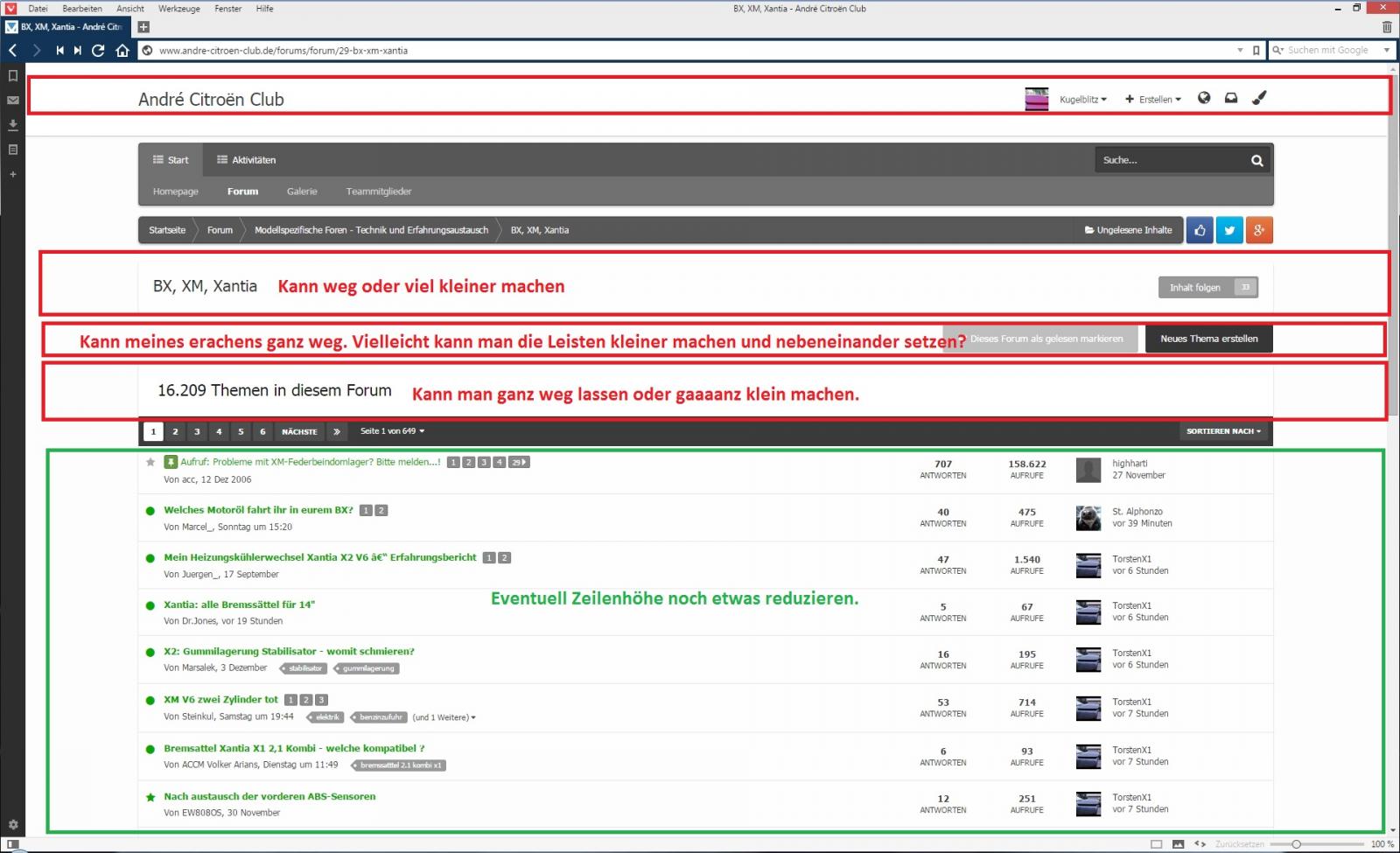Open browser settings gear in sidebar
This screenshot has height=853, width=1400.
coord(12,824)
